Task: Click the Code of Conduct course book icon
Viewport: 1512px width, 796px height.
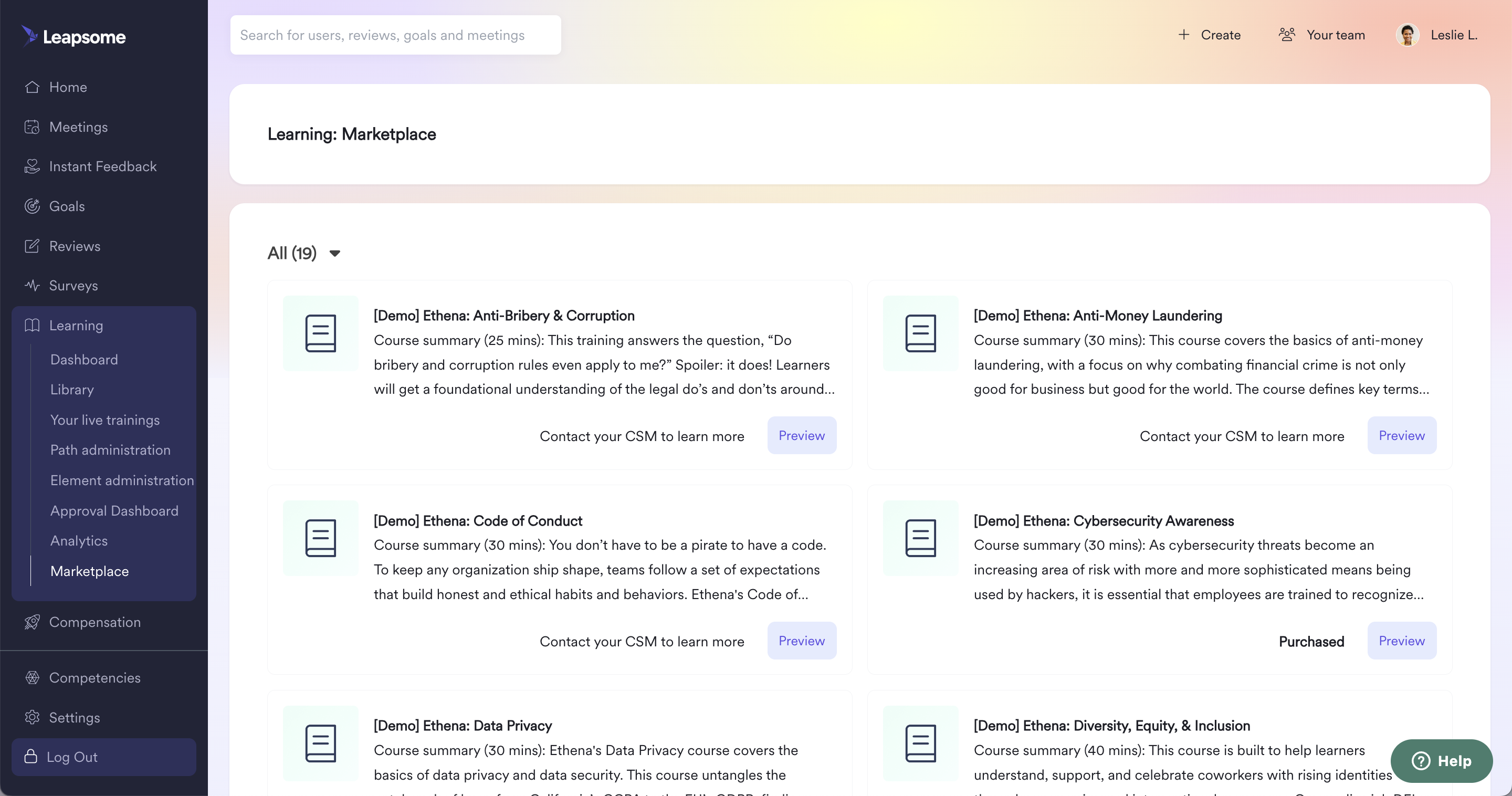Action: (320, 538)
